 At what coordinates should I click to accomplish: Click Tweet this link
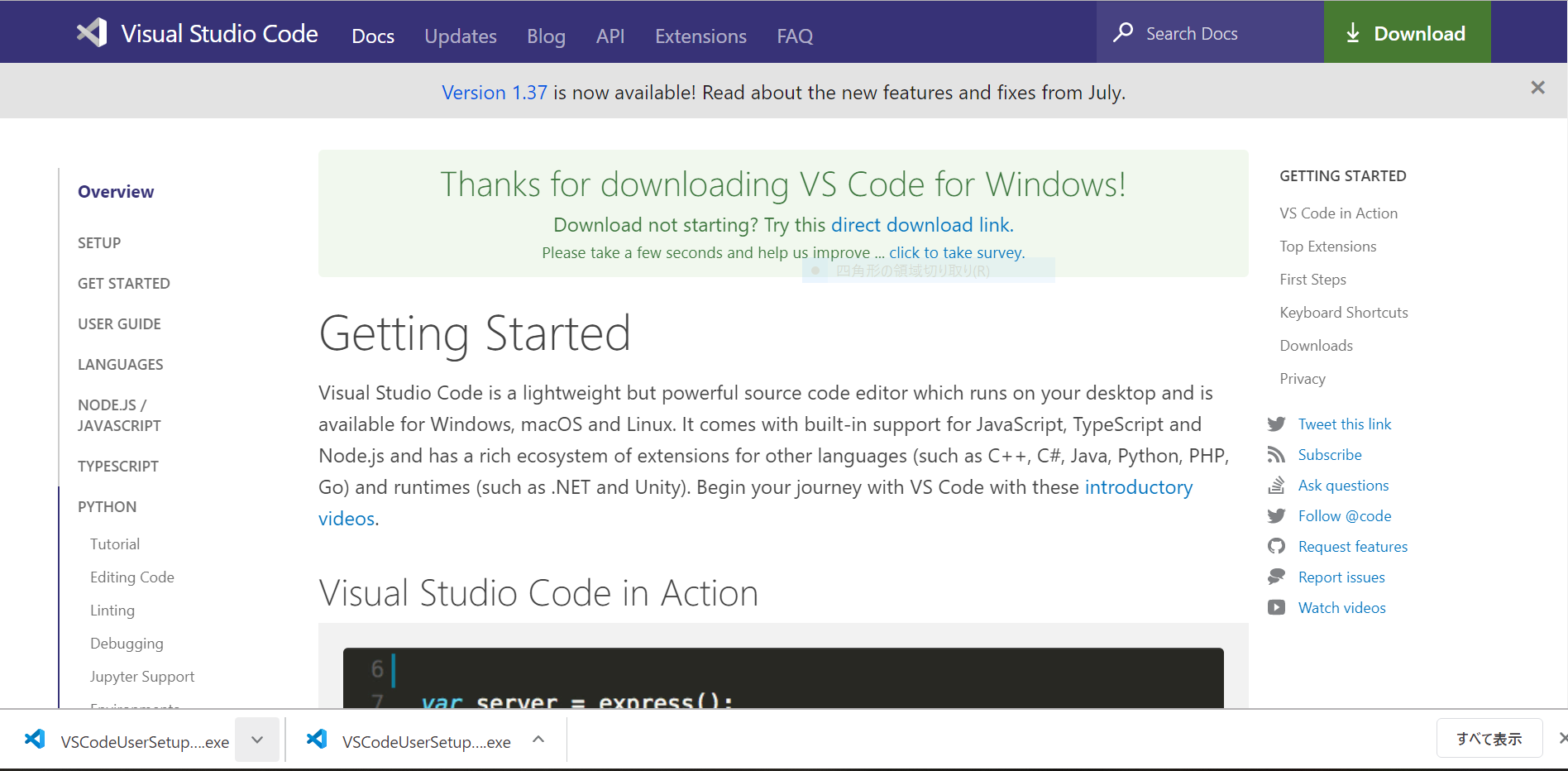pyautogui.click(x=1345, y=424)
